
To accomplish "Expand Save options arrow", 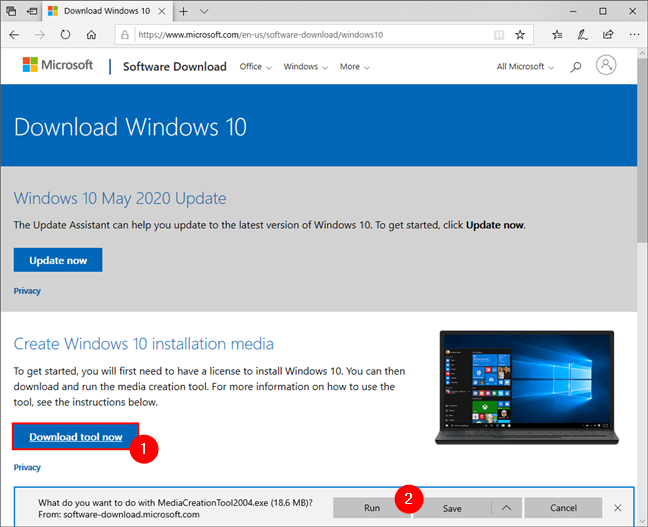I will 507,508.
